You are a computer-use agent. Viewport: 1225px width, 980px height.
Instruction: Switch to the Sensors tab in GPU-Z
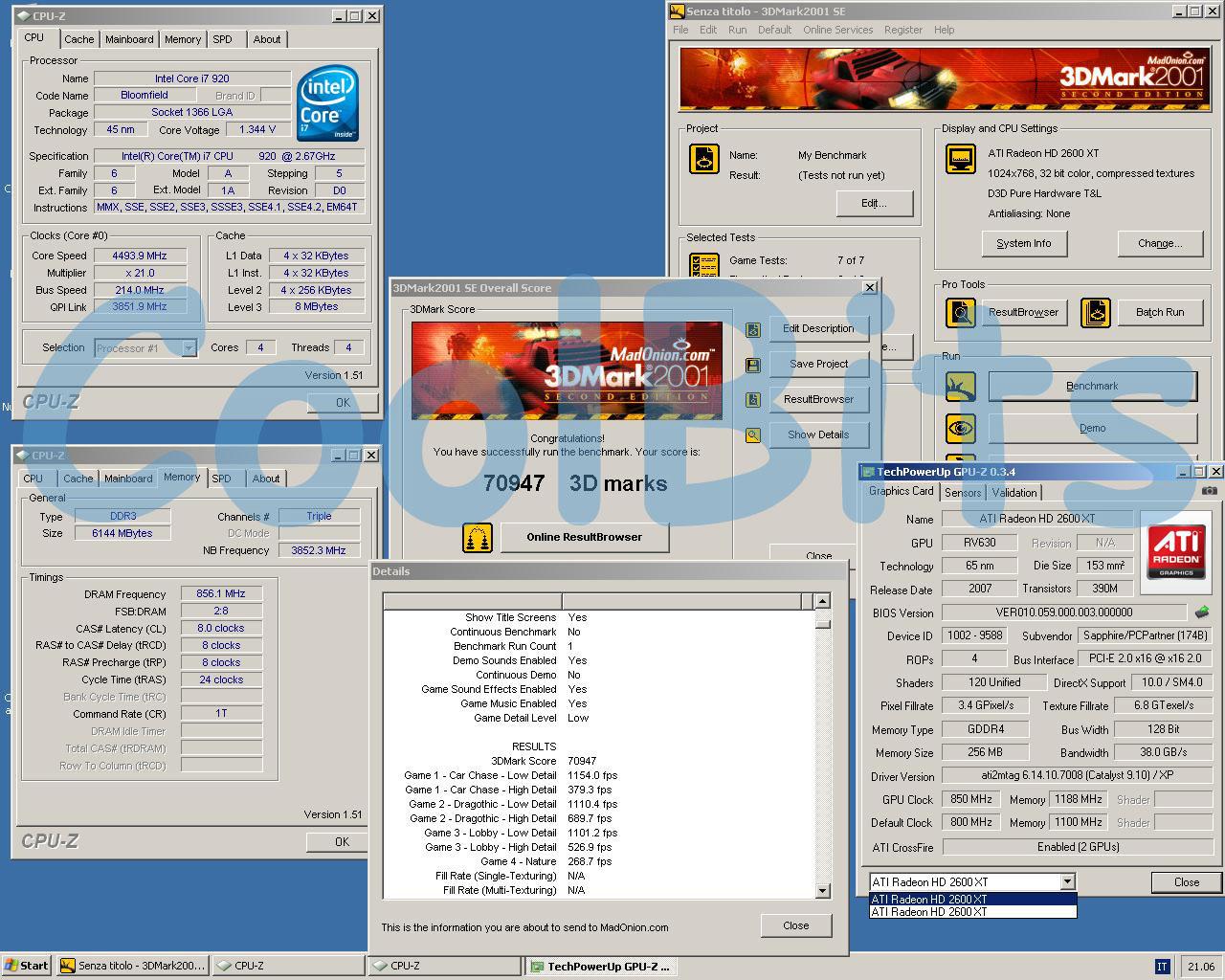(963, 493)
